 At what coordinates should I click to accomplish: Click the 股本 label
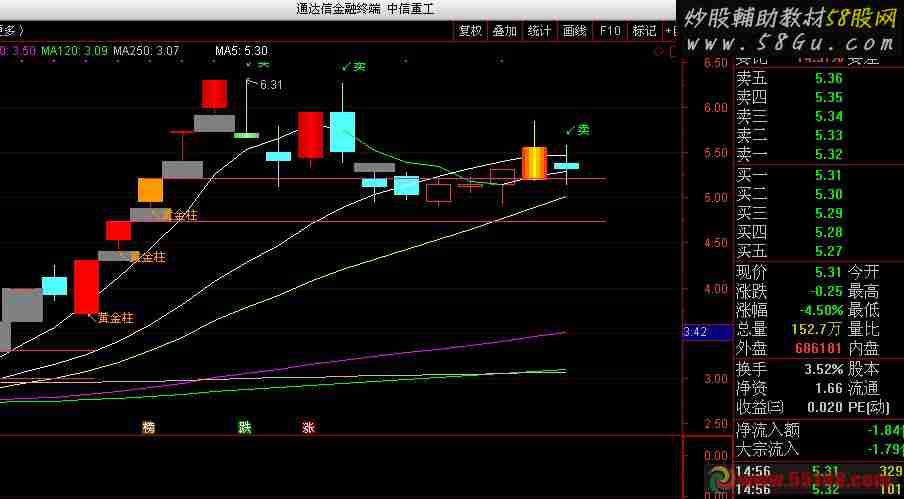coord(864,369)
